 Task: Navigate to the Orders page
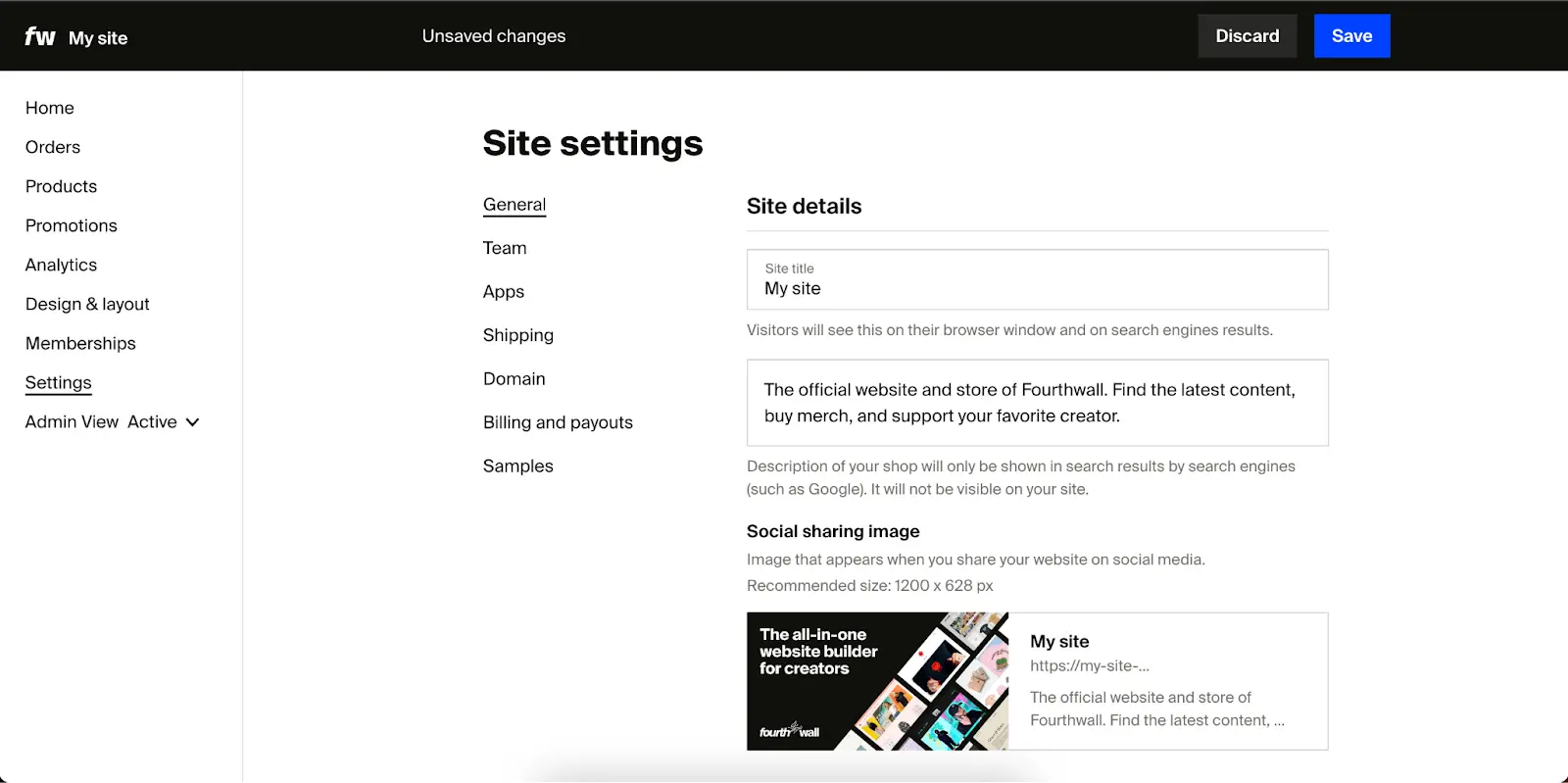coord(53,147)
